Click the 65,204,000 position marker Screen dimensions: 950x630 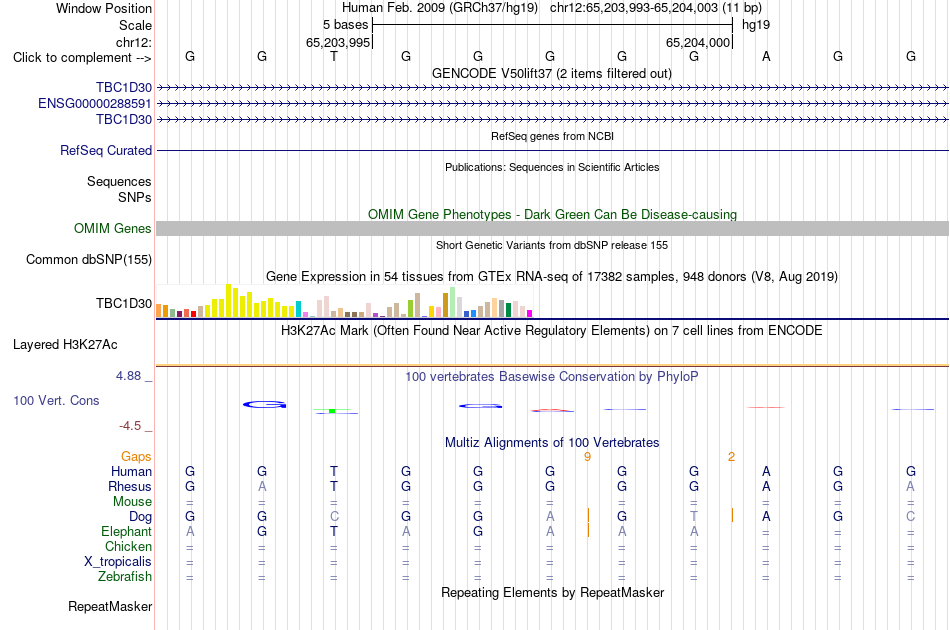coord(698,42)
